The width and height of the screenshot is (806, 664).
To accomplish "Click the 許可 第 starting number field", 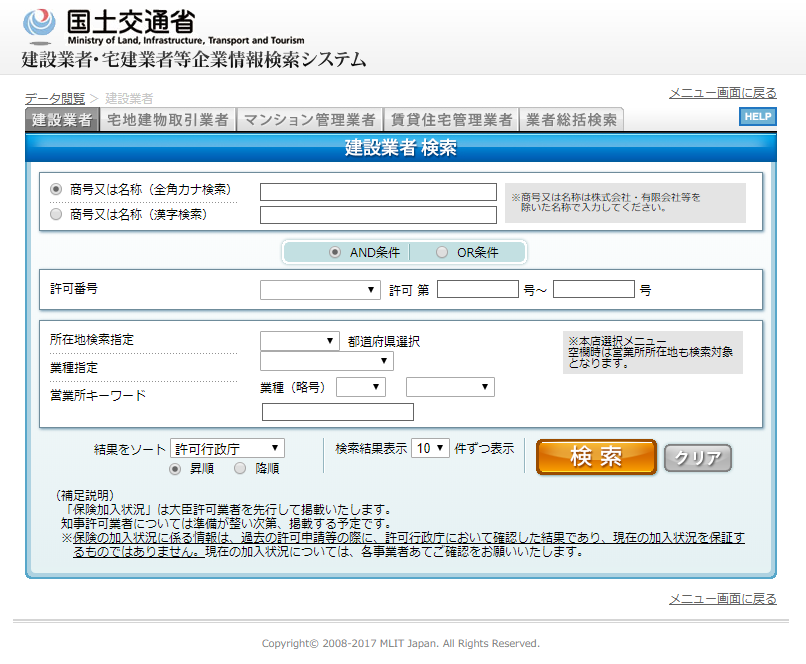I will 478,289.
